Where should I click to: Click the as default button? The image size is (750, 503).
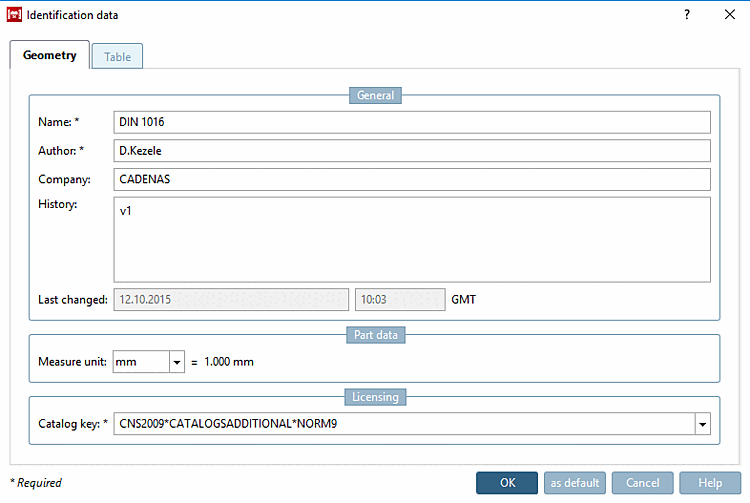tap(574, 483)
